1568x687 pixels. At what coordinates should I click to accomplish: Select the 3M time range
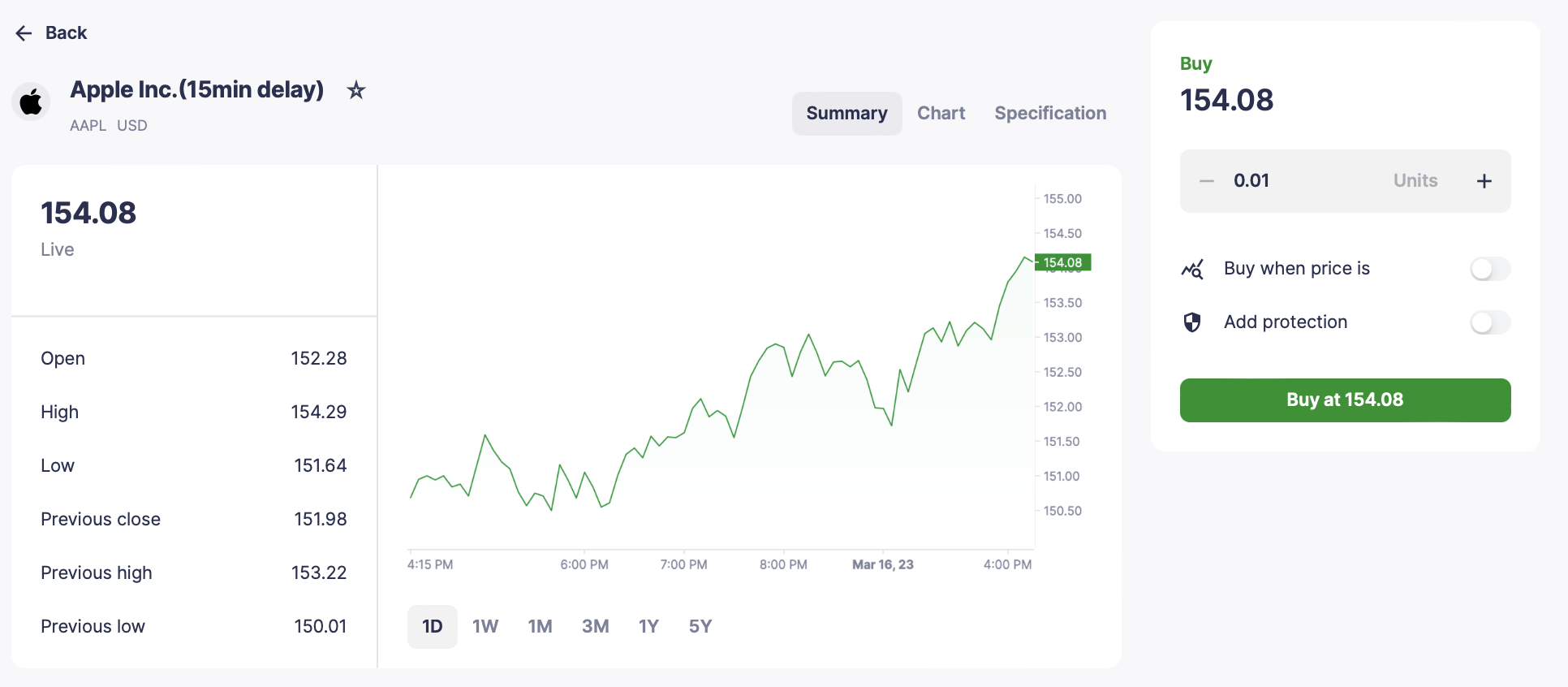tap(595, 627)
